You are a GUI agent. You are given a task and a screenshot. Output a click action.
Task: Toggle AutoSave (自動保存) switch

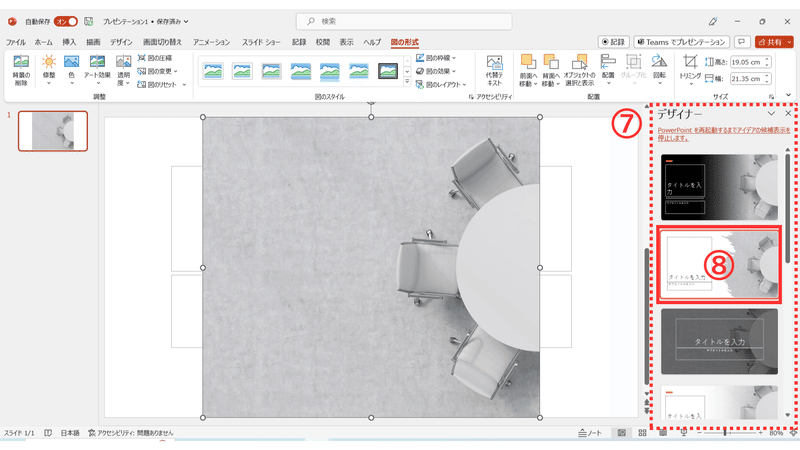[x=66, y=21]
